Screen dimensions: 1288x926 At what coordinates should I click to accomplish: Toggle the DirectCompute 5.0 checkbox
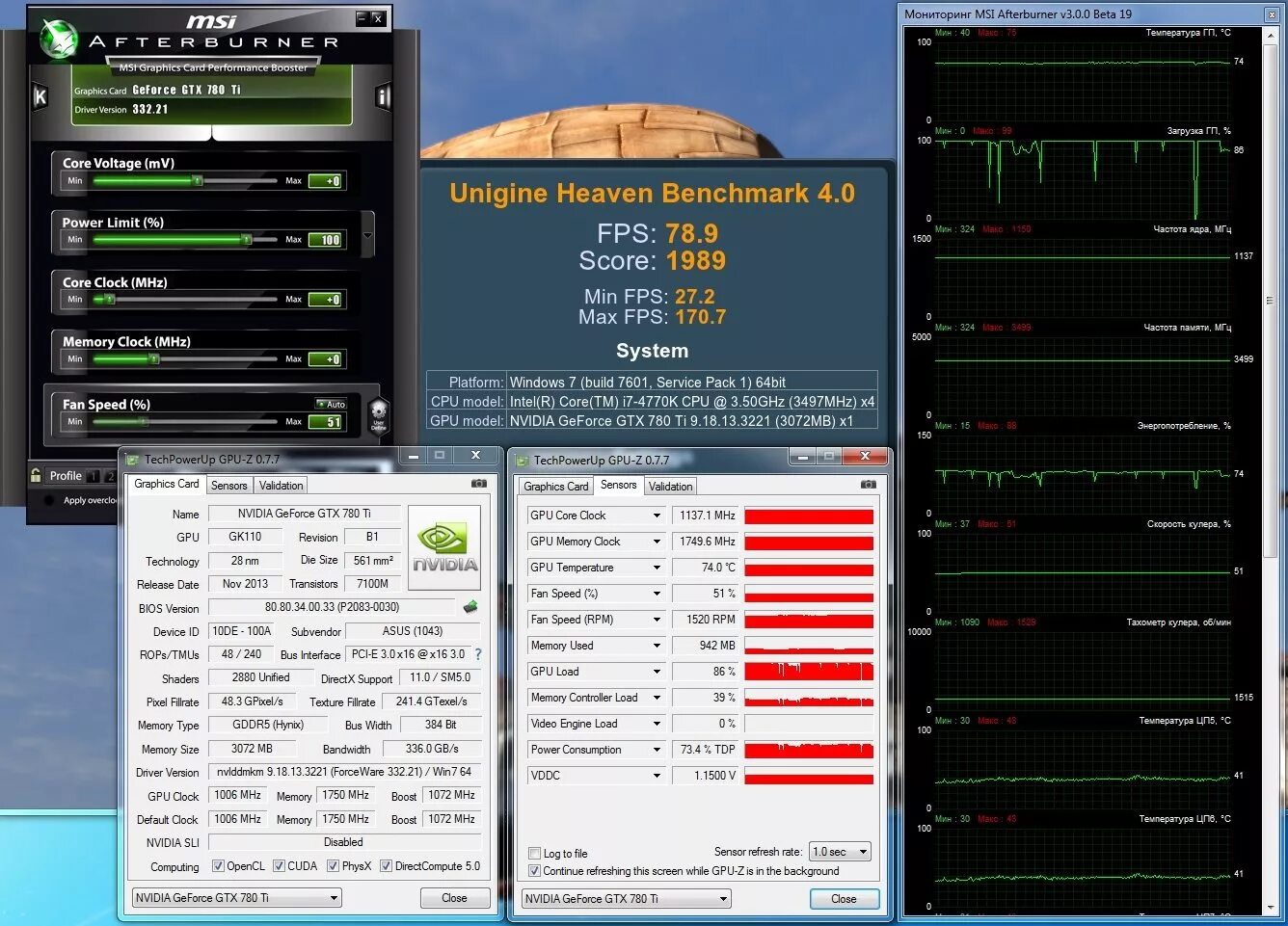386,866
